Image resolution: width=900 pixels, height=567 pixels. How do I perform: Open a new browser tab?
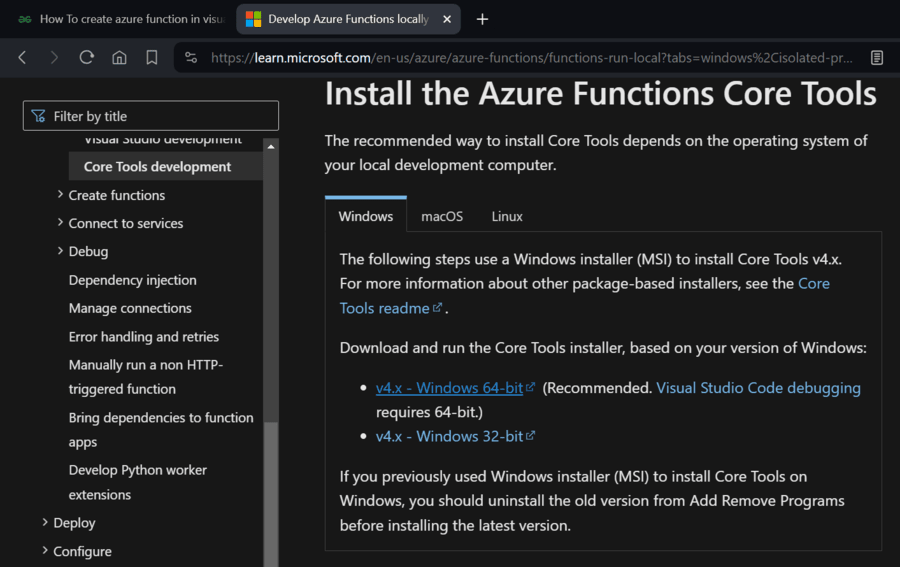pyautogui.click(x=482, y=19)
